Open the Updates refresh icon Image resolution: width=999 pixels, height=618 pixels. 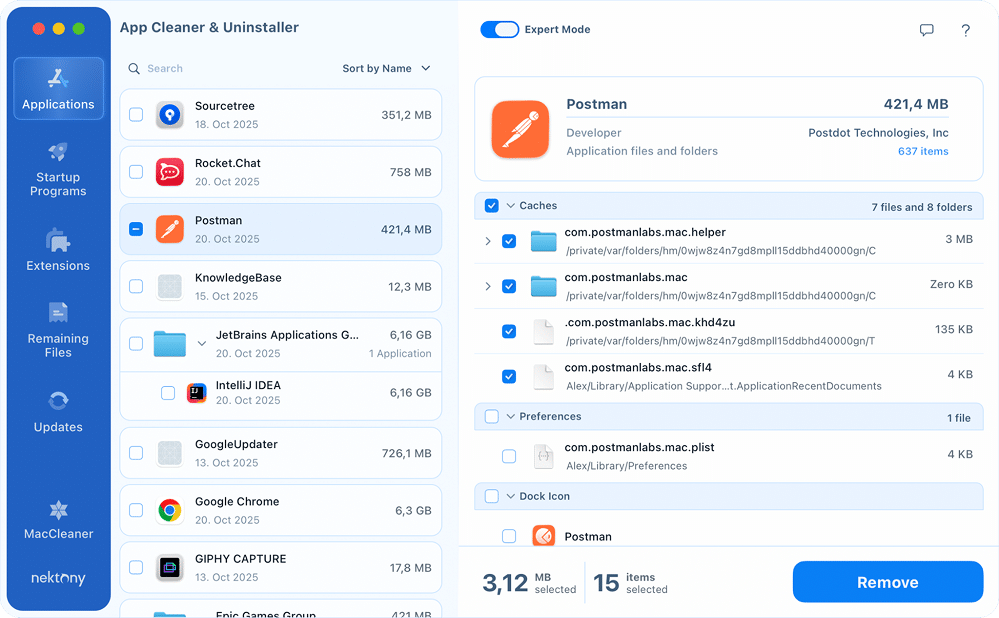pyautogui.click(x=58, y=401)
